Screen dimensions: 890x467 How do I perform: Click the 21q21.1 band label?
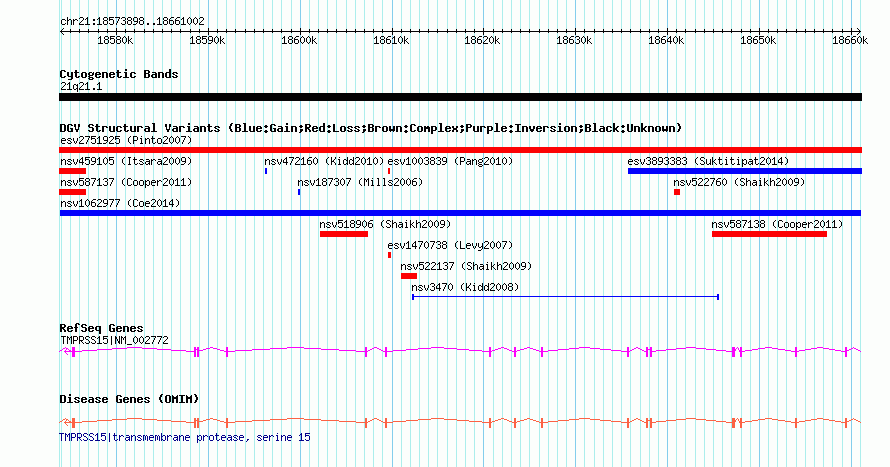[x=81, y=86]
